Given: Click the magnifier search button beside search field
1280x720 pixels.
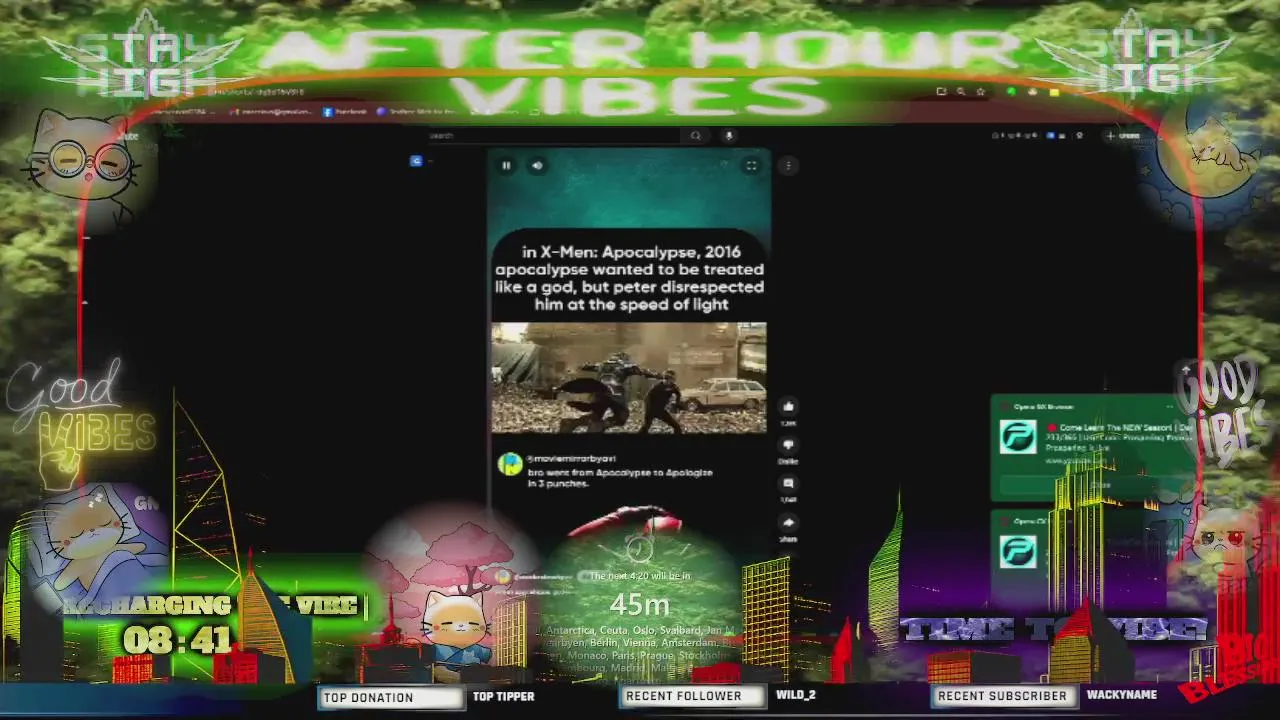Looking at the screenshot, I should pos(696,135).
